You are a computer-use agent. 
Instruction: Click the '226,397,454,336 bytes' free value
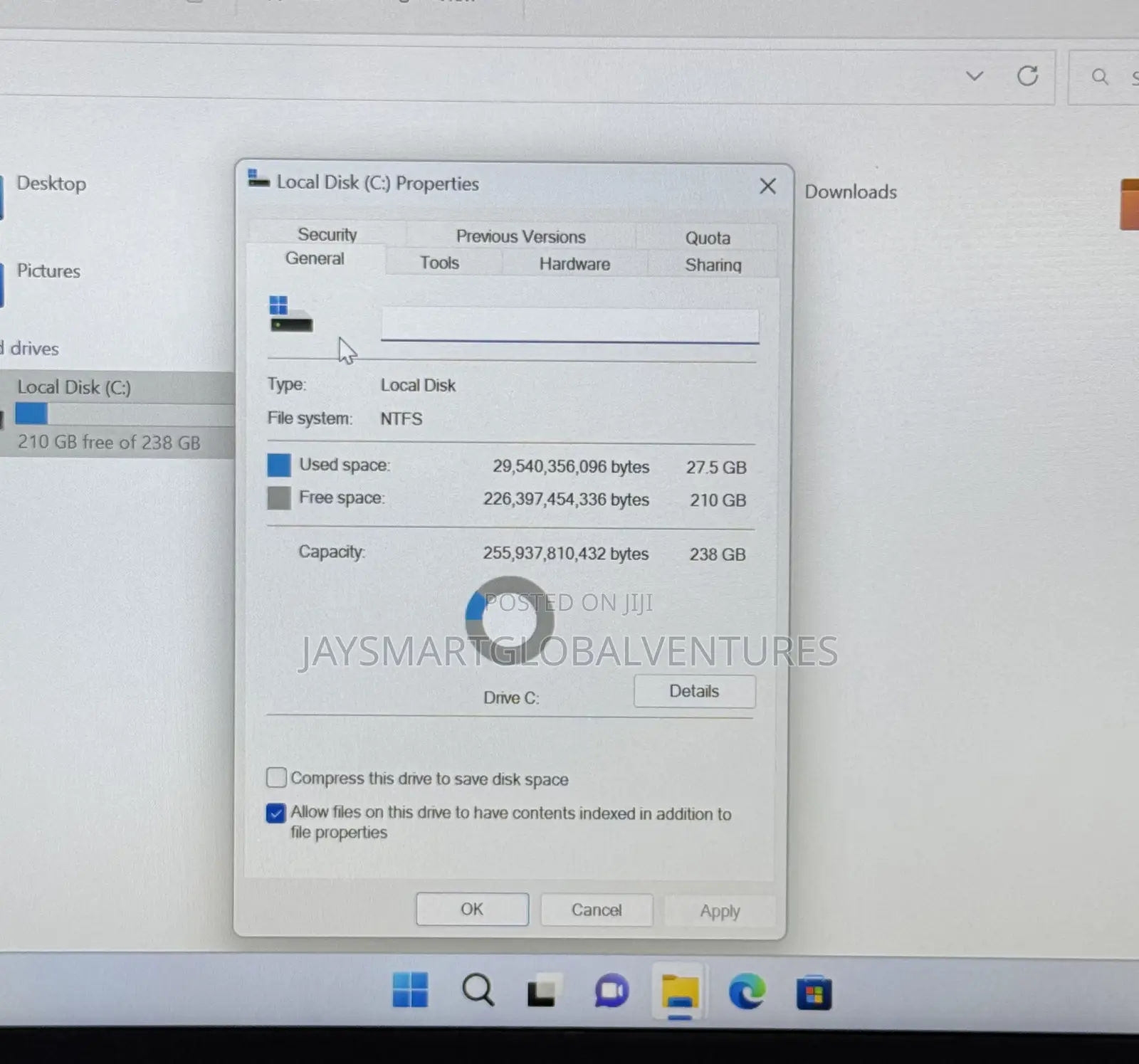coord(566,500)
